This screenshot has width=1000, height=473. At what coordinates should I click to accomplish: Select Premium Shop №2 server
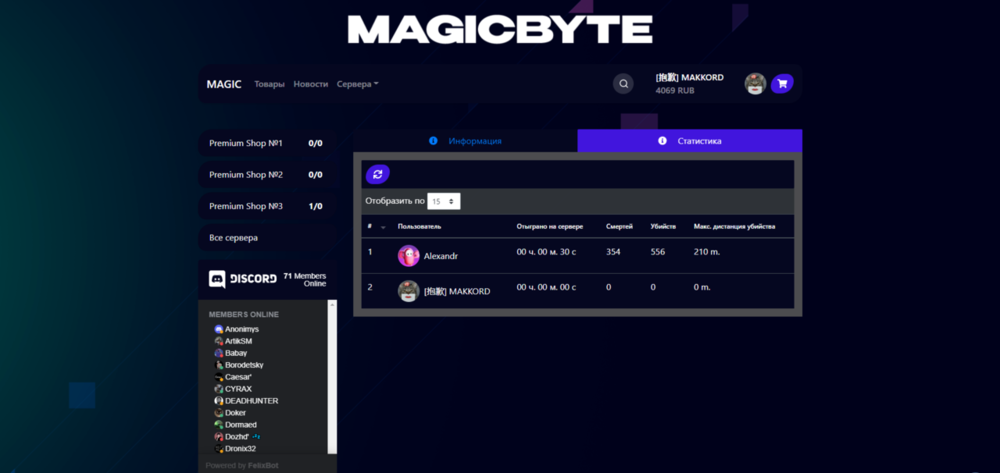click(267, 175)
